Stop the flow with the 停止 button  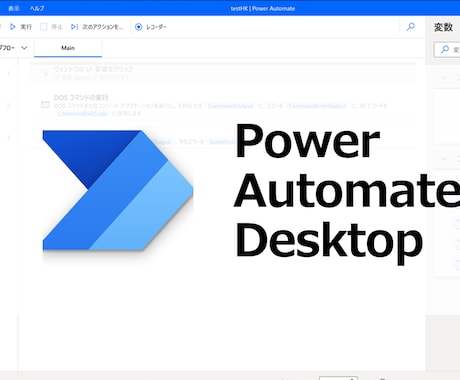point(51,27)
